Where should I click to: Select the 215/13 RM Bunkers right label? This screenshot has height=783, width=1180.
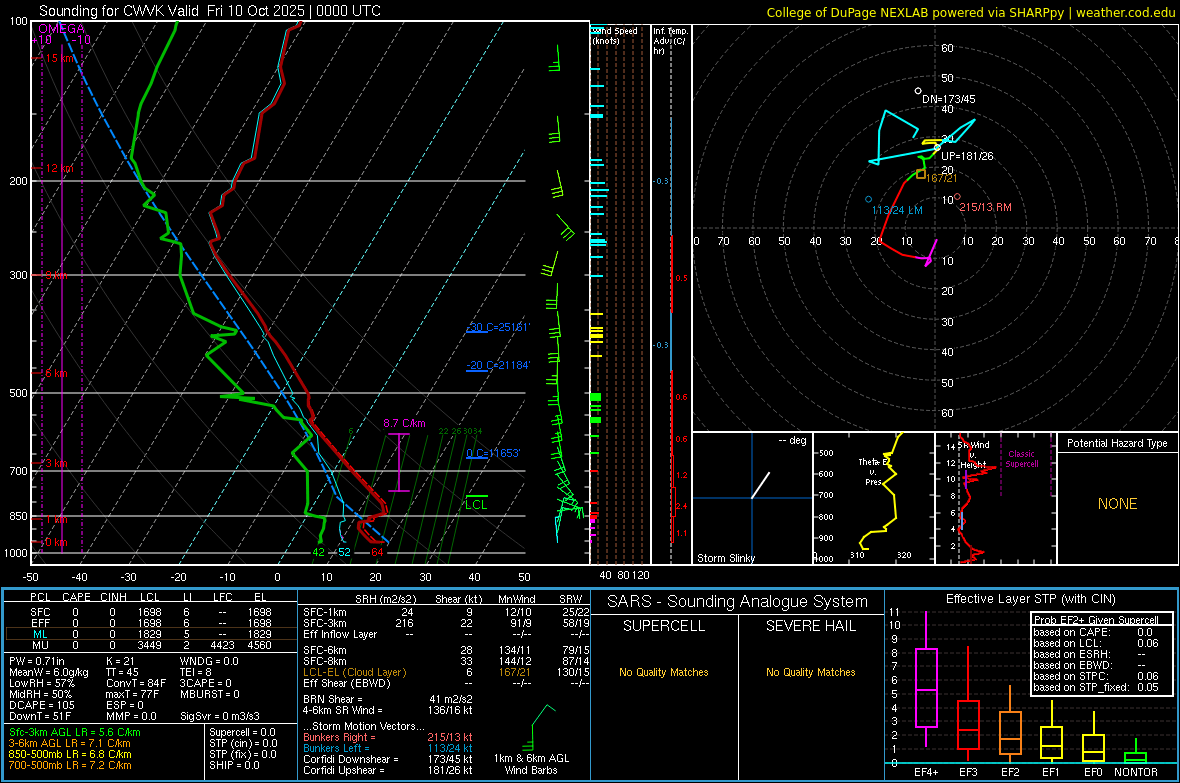(x=985, y=207)
